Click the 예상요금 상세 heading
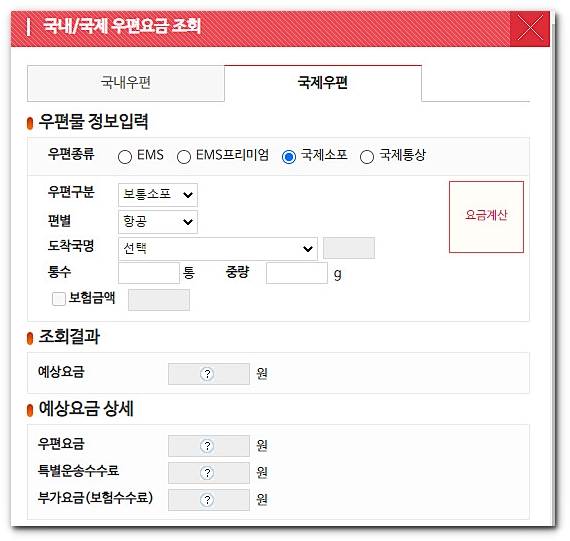The width and height of the screenshot is (570, 541). pos(86,408)
